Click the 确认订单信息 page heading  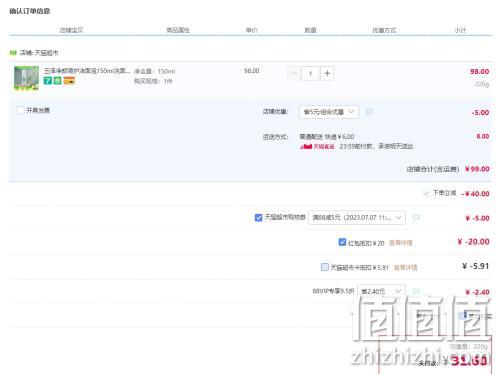click(x=30, y=11)
